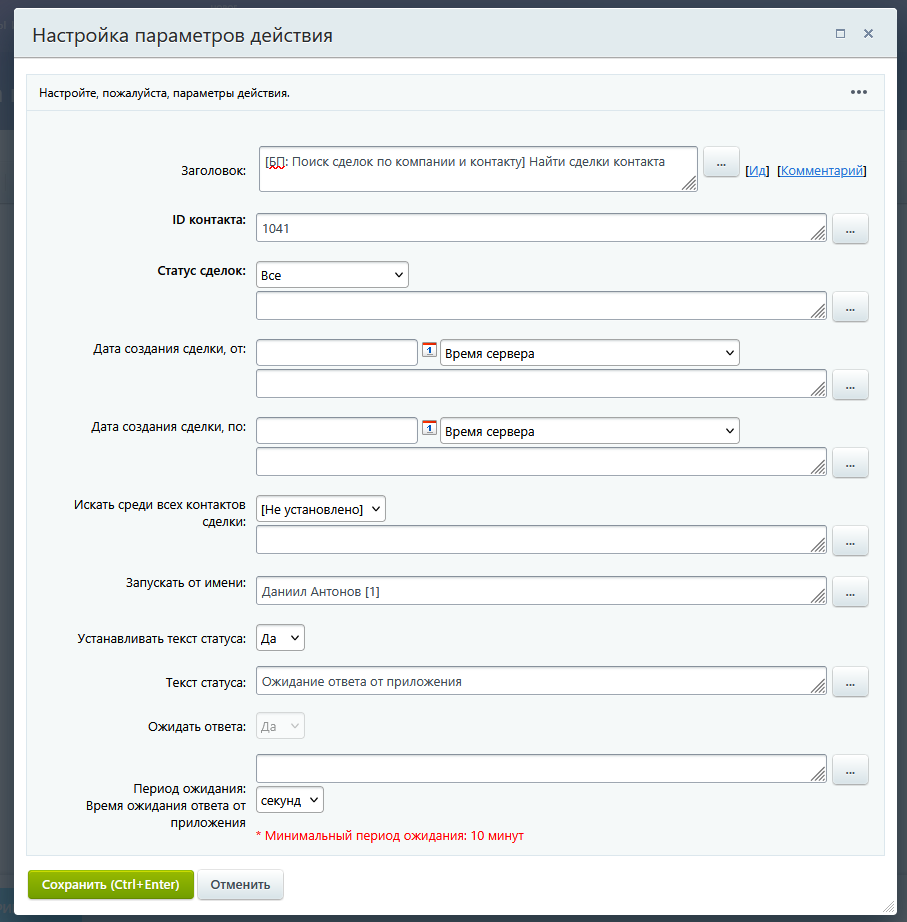Click ellipsis button next to Текст статуса field
Screen dimensions: 907x922
[850, 682]
